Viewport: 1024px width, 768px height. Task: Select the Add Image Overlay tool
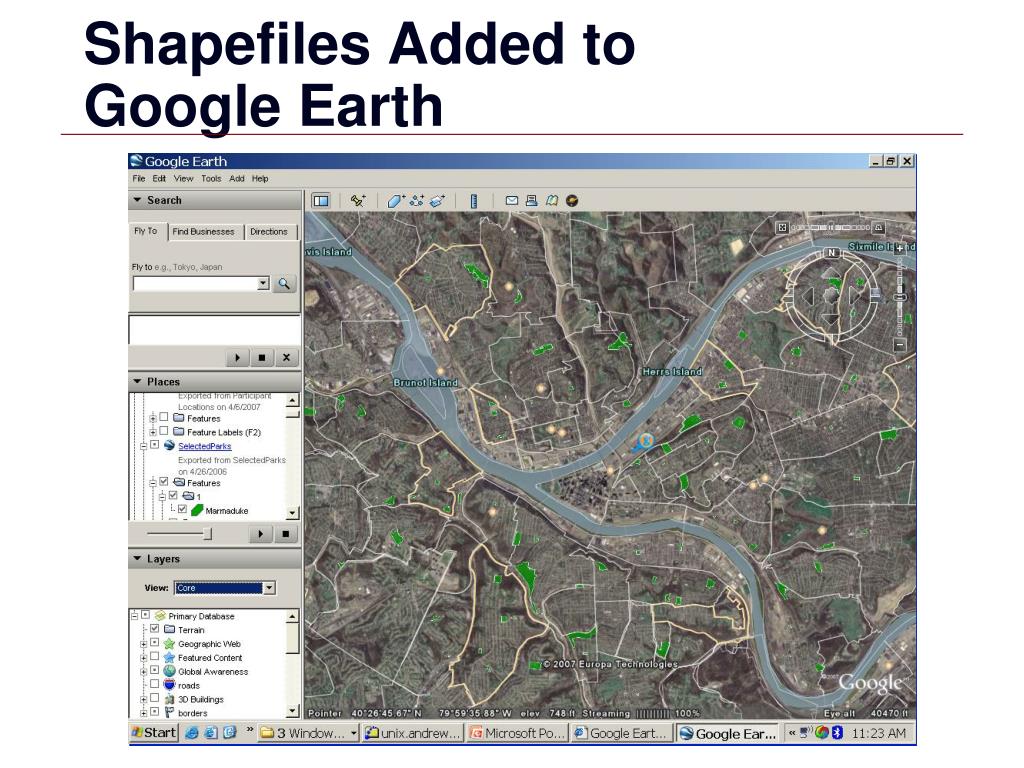(438, 200)
